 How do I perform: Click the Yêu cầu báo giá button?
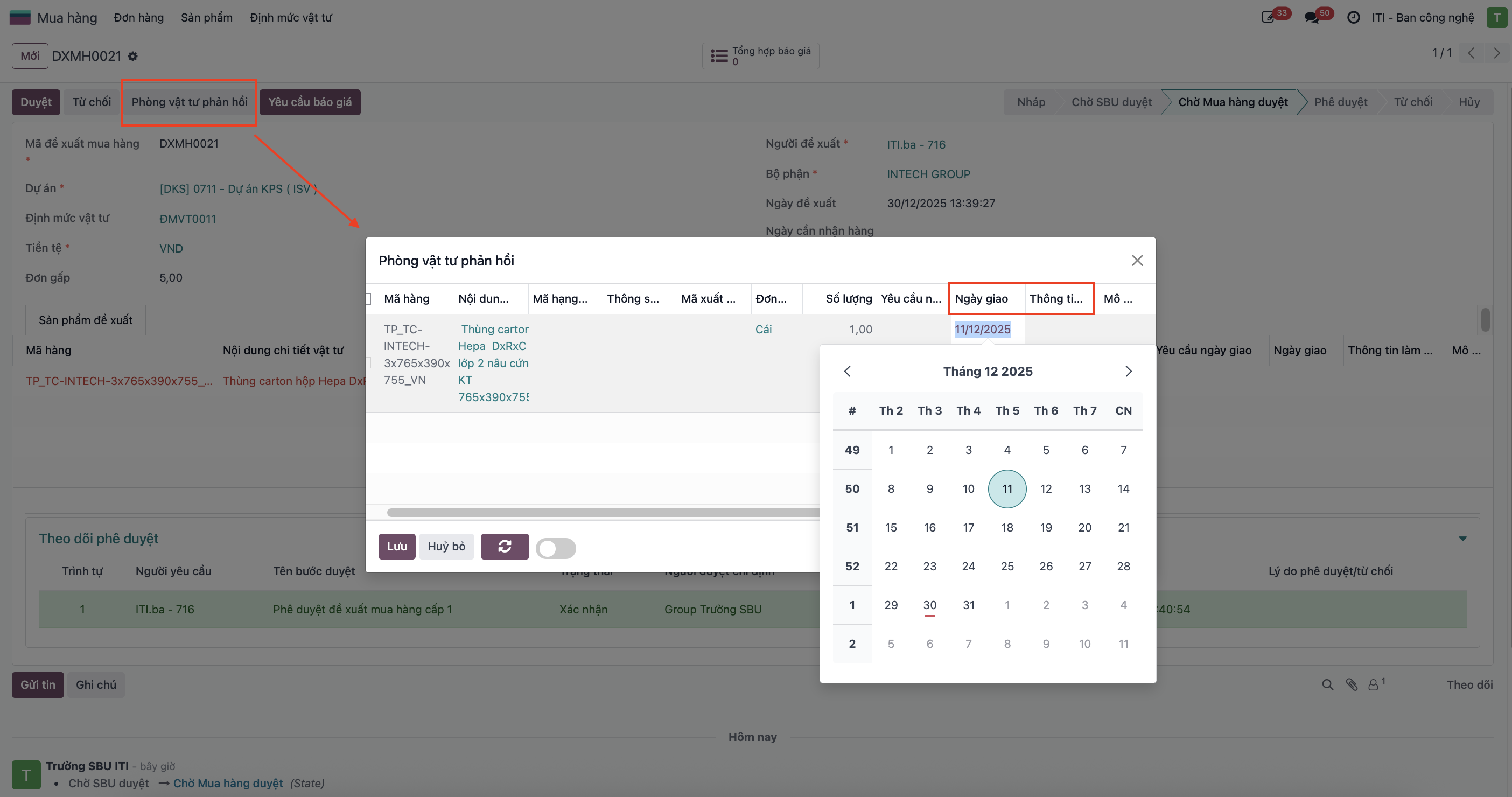click(310, 102)
